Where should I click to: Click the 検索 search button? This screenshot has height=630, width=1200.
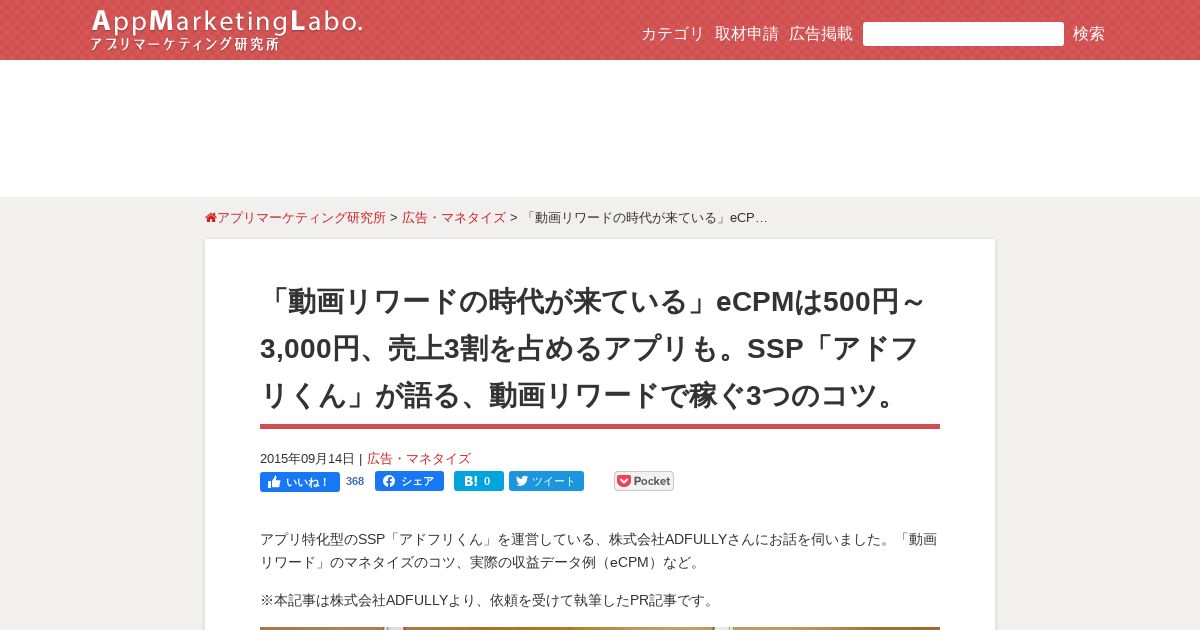pyautogui.click(x=1089, y=34)
